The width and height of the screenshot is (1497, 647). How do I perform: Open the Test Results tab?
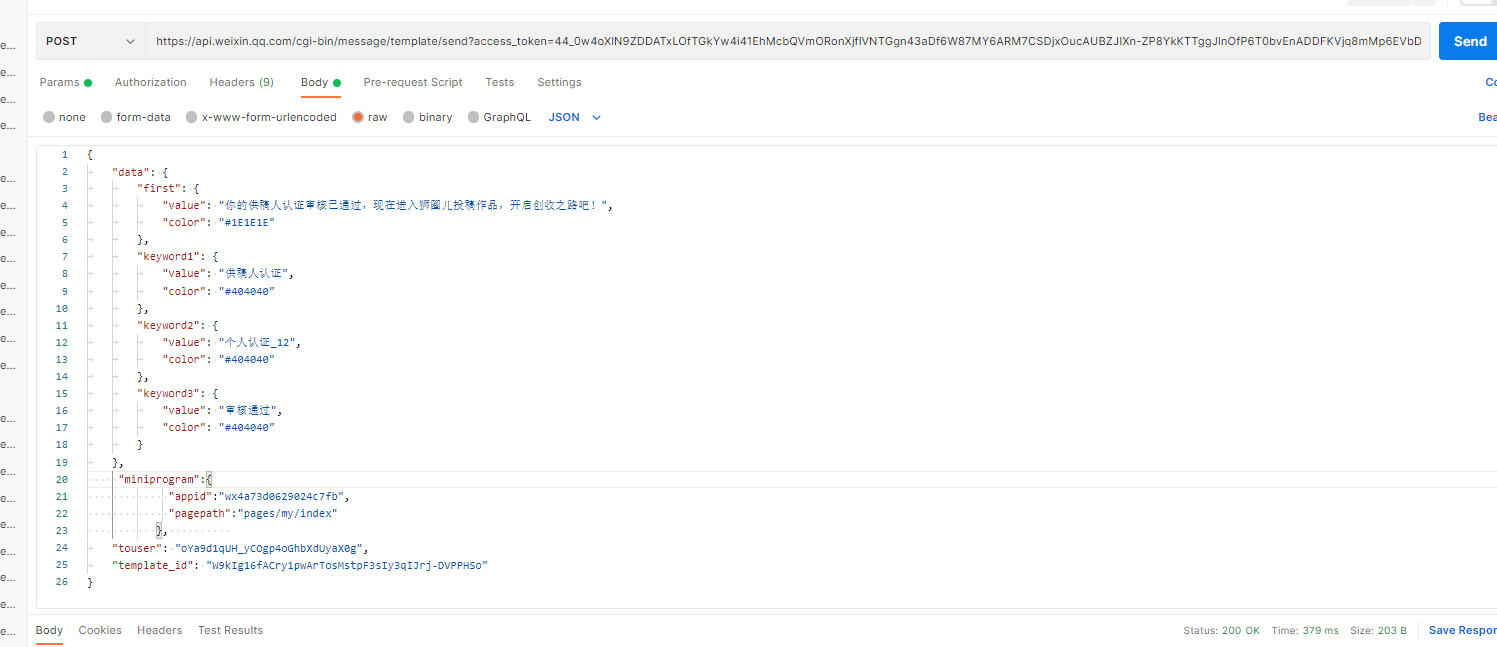(x=231, y=630)
